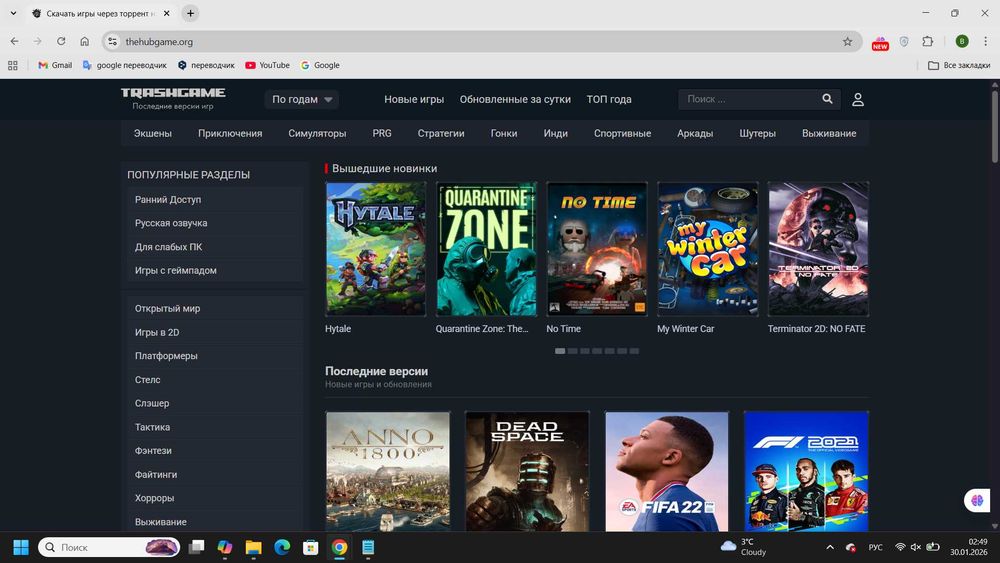The height and width of the screenshot is (563, 1000).
Task: Open the Anno 1800 game card
Action: click(388, 471)
